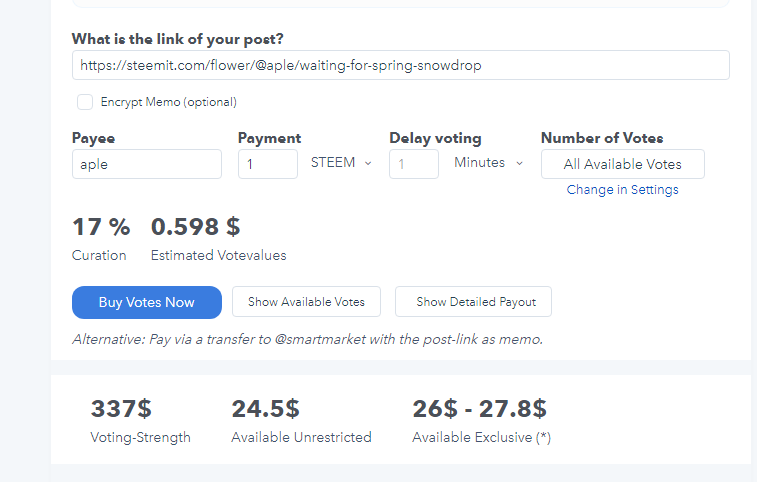Open the Minutes delay unit selector
Viewport: 757px width, 482px height.
pos(488,163)
